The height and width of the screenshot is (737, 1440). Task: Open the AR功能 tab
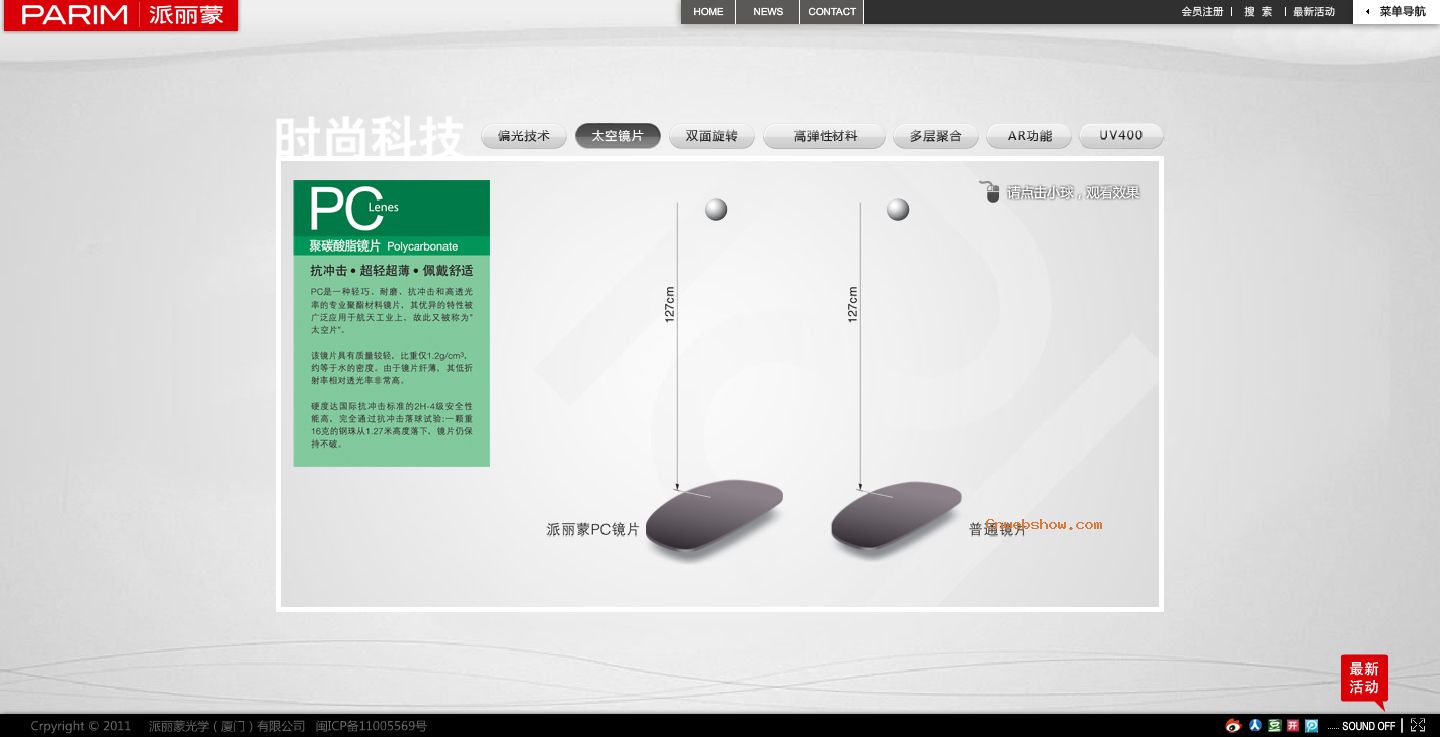coord(1029,136)
